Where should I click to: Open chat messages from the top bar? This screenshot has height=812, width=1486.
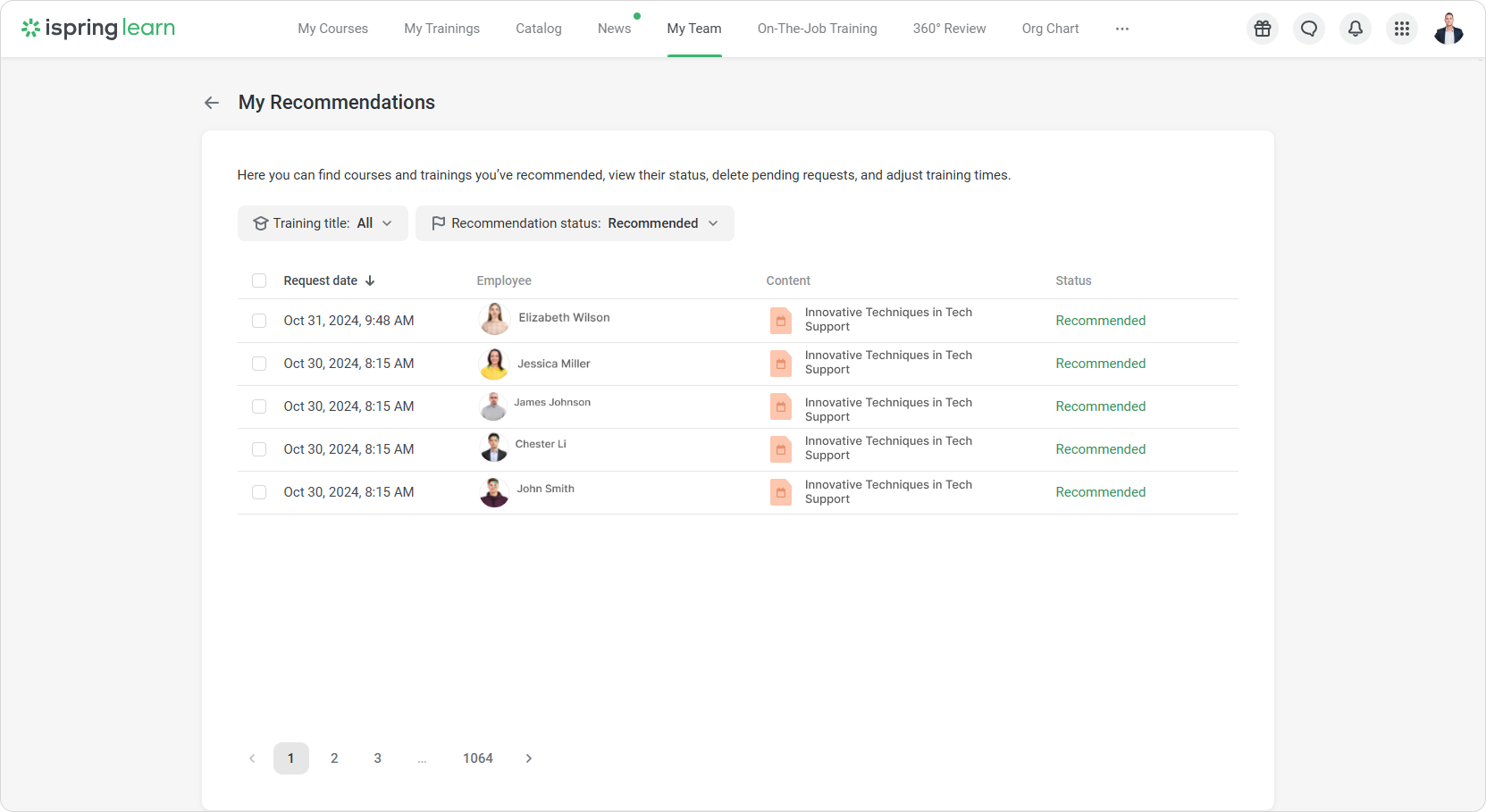(1308, 28)
